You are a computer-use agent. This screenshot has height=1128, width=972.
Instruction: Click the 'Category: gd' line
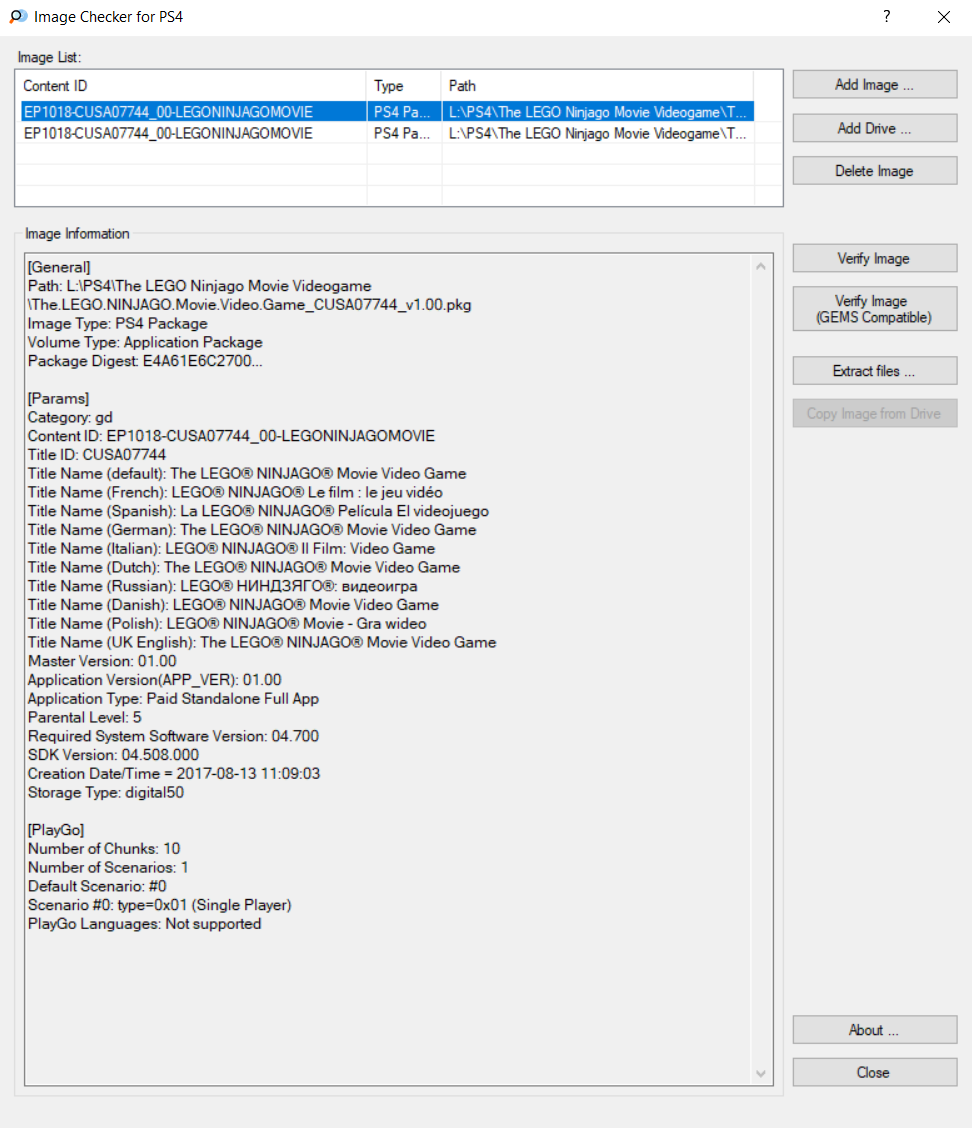(x=71, y=417)
